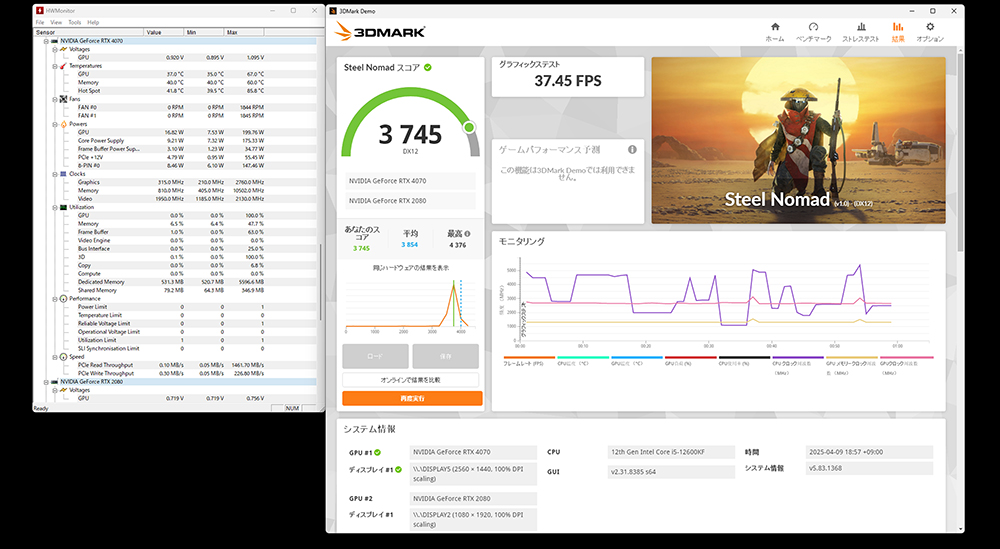Click the green check beside GPU #1
The height and width of the screenshot is (549, 1000).
click(378, 452)
